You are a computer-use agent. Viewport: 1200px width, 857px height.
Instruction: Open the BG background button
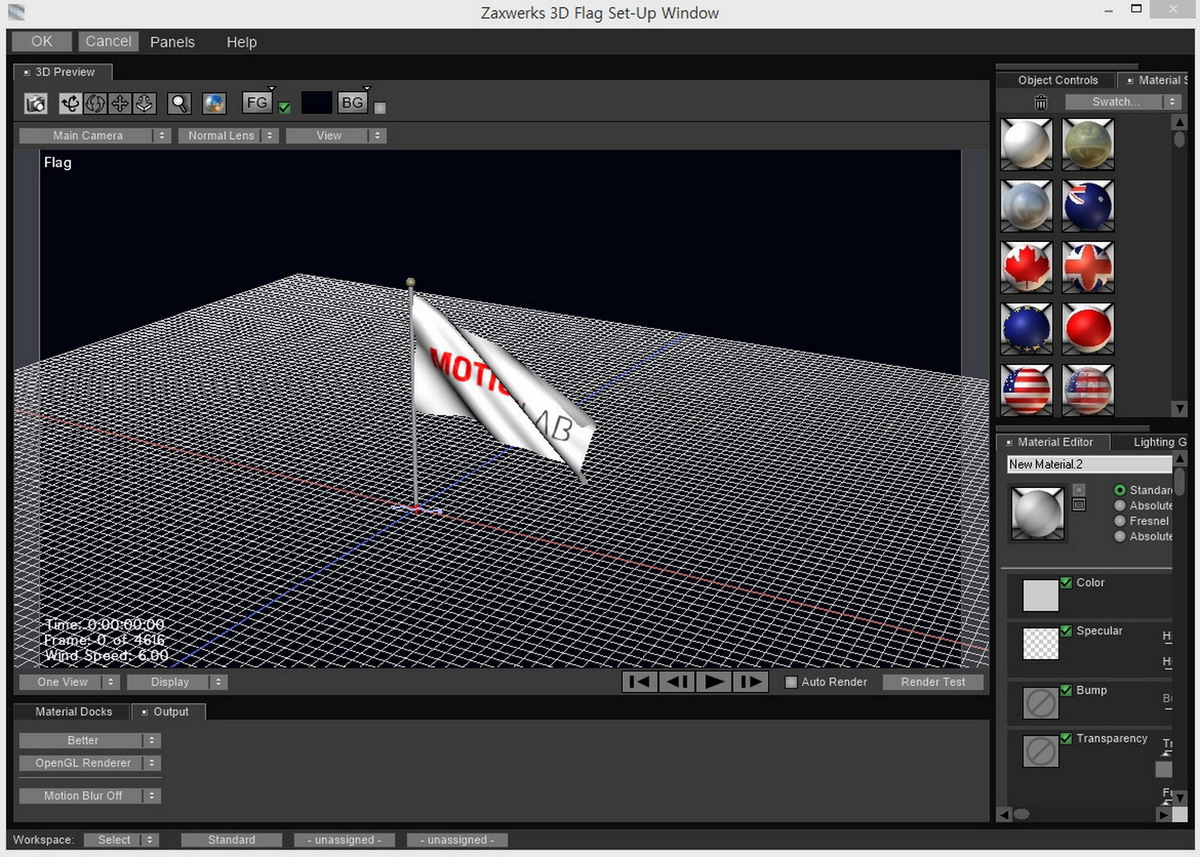coord(352,102)
